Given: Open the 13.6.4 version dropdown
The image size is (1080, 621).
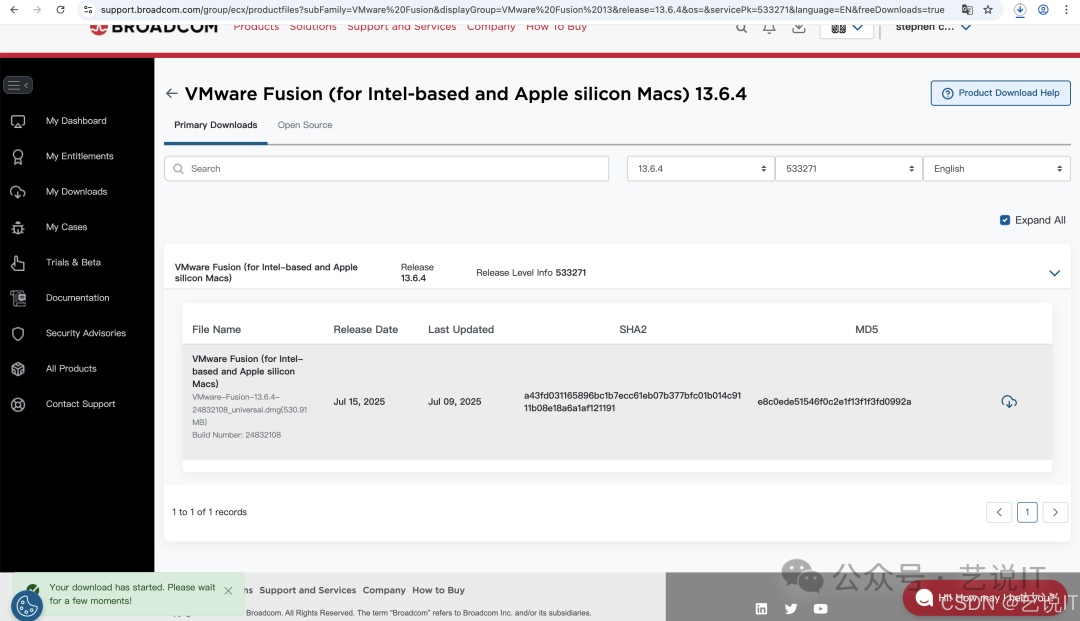Looking at the screenshot, I should pyautogui.click(x=700, y=169).
